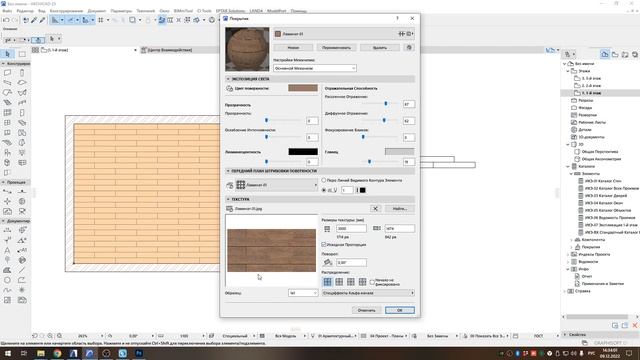Expand the Свойства panel below navigator
This screenshot has width=640, height=360.
565,335
